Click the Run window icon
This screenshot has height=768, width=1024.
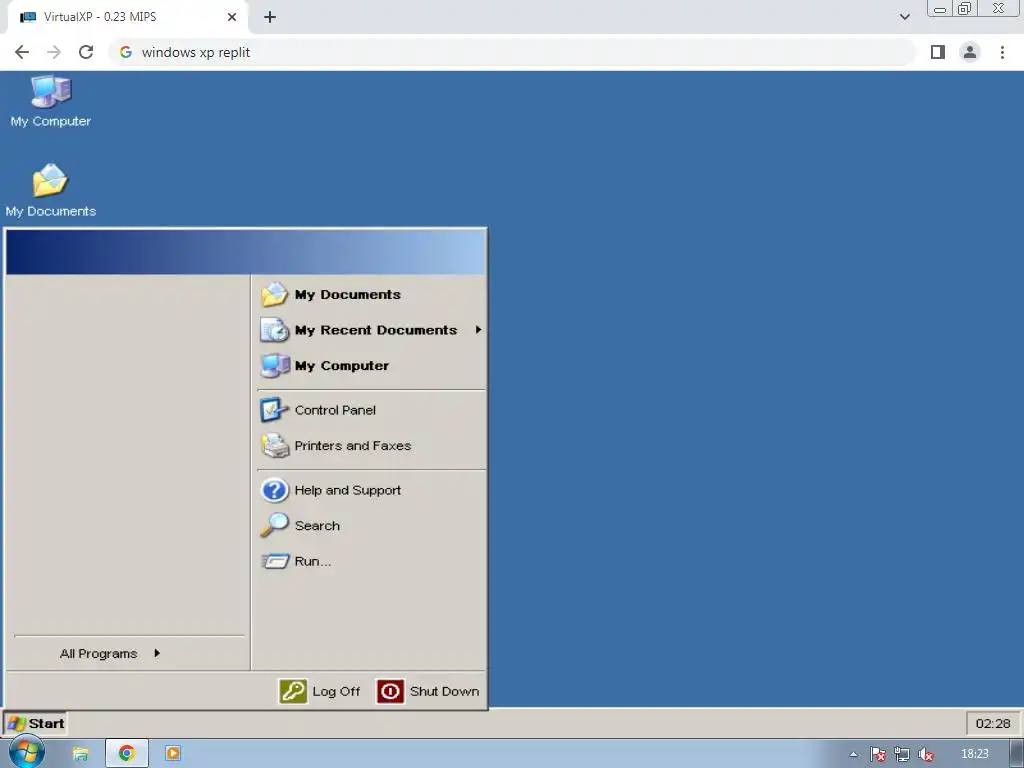(275, 561)
